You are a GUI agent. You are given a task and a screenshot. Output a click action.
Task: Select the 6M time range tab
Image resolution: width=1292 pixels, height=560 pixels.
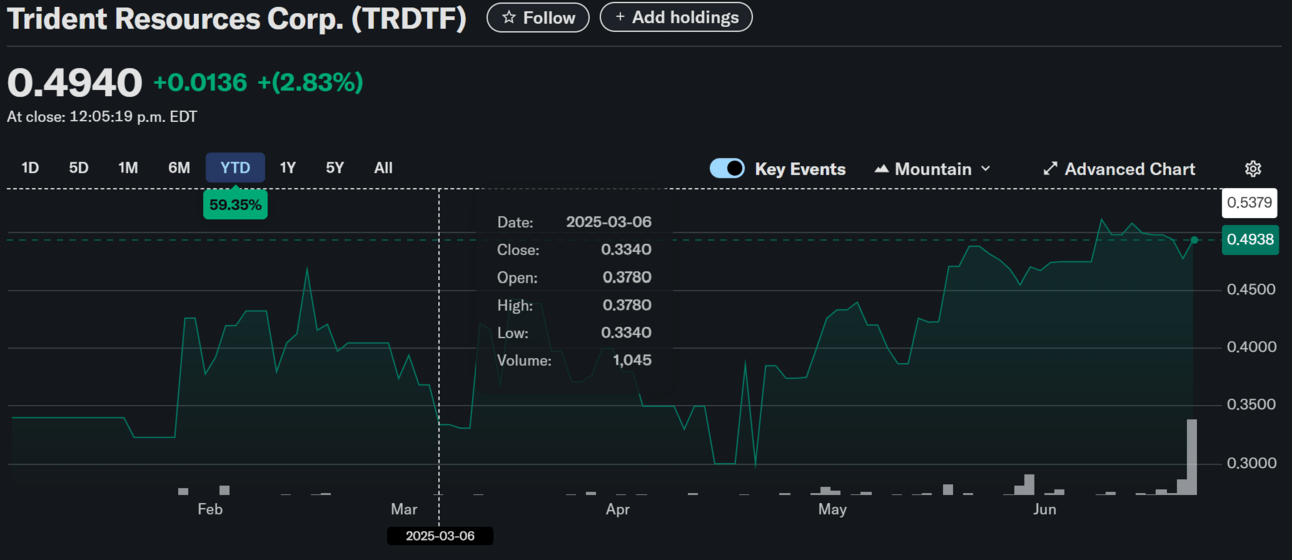coord(179,168)
